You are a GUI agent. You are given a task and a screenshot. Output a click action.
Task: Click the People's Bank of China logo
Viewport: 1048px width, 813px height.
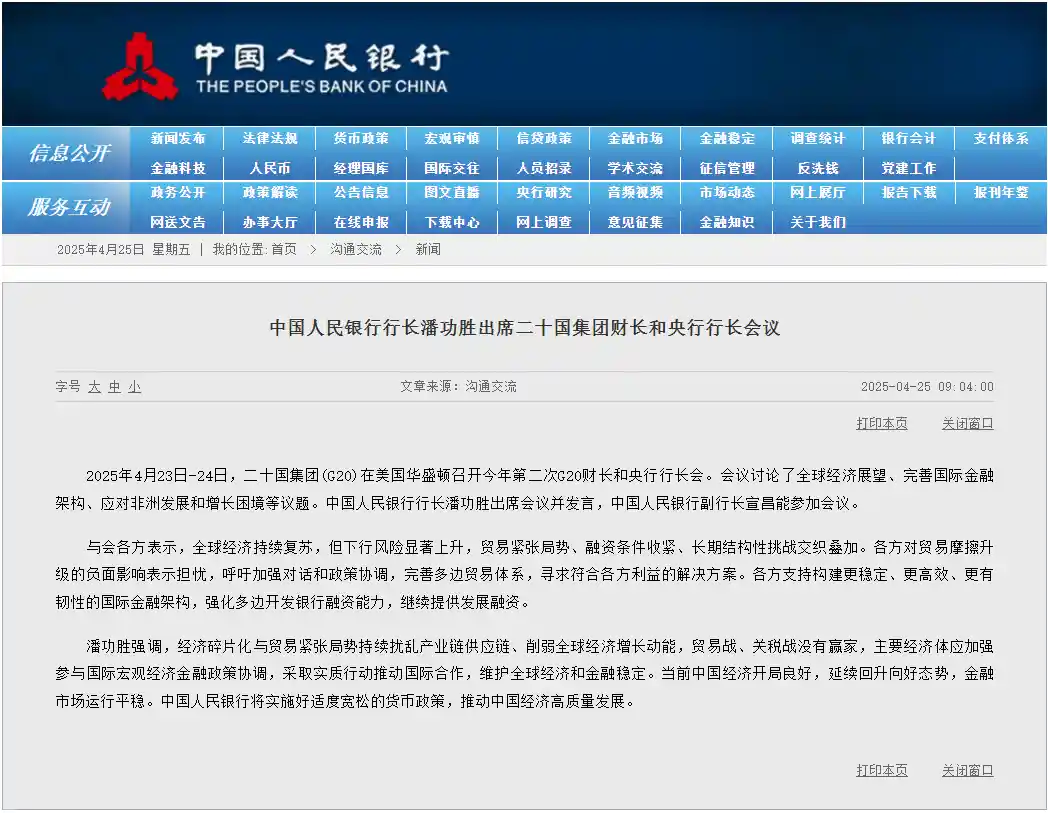pyautogui.click(x=145, y=63)
